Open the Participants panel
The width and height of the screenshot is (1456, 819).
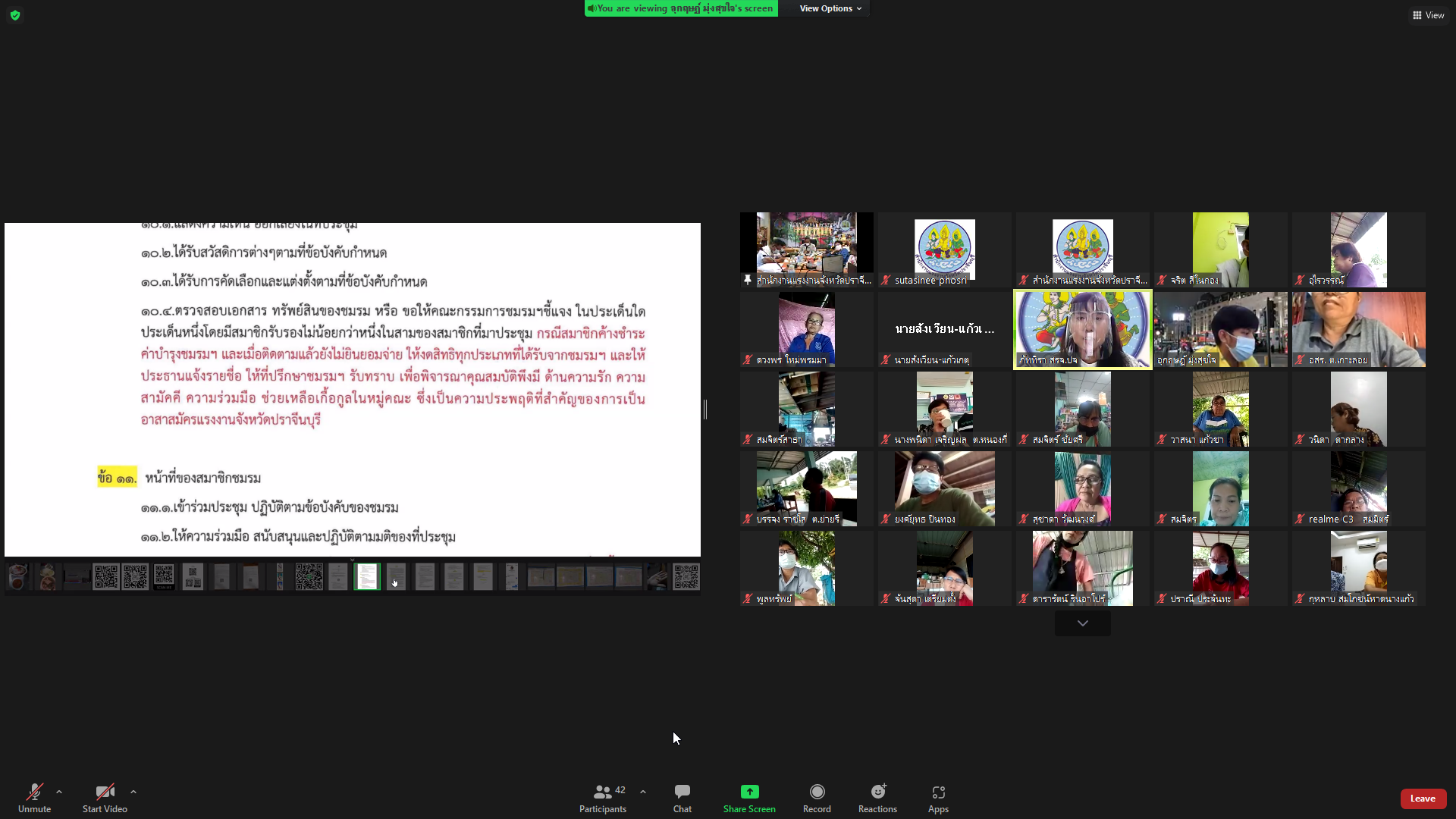coord(603,798)
